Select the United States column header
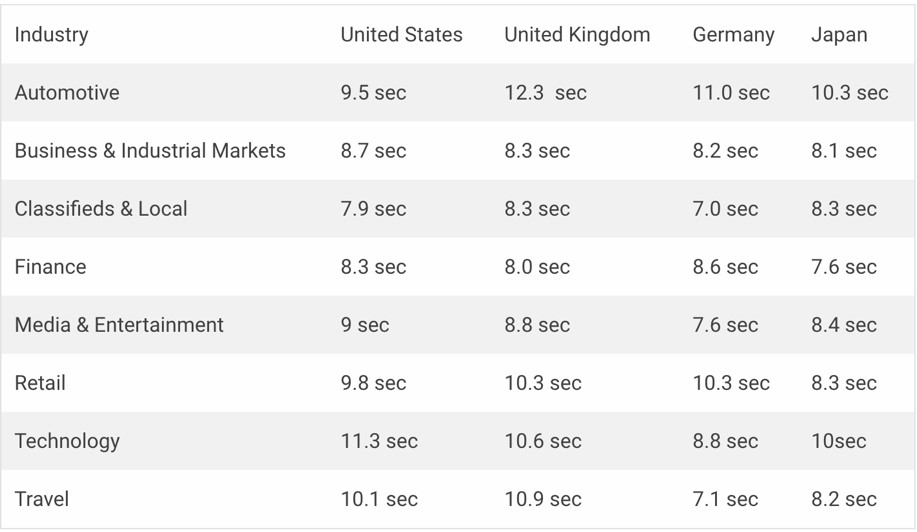 [401, 34]
